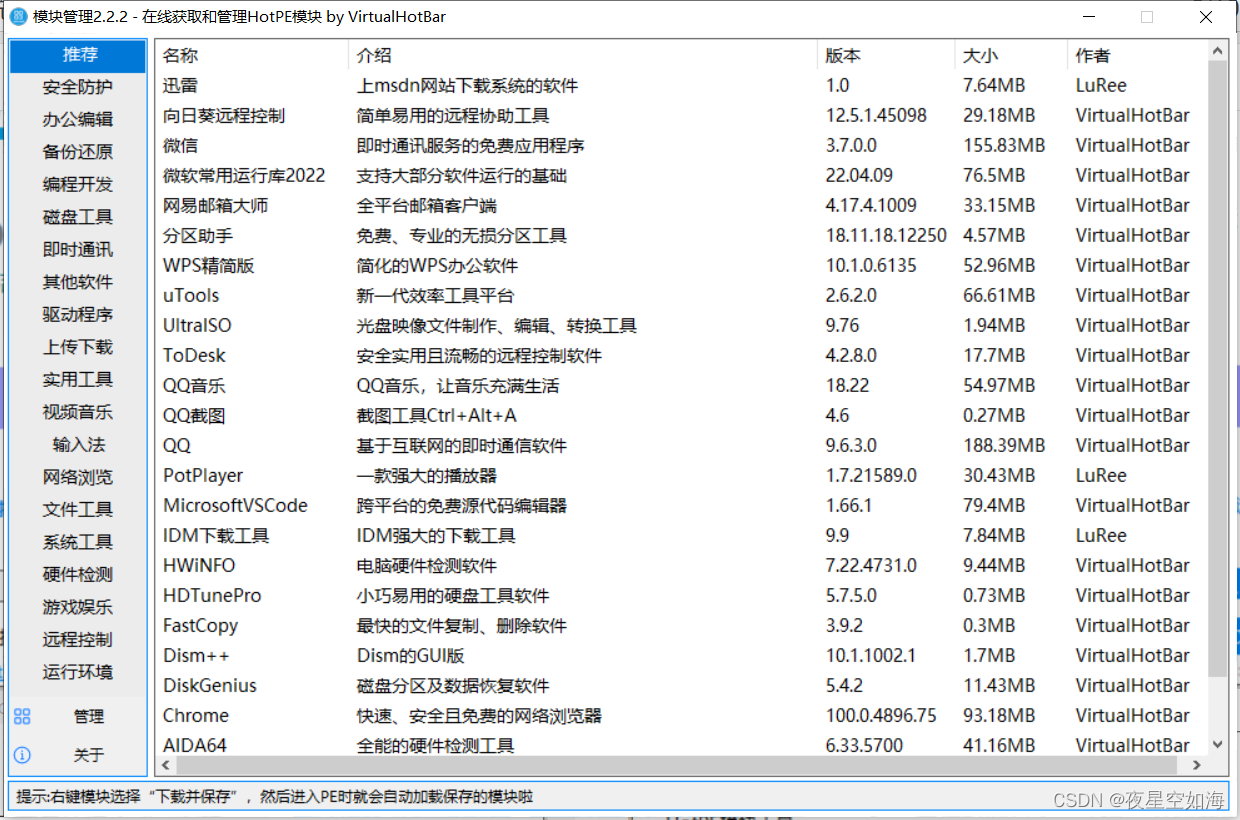This screenshot has width=1240, height=820.
Task: Select the Dism++ module row
Action: tap(681, 655)
